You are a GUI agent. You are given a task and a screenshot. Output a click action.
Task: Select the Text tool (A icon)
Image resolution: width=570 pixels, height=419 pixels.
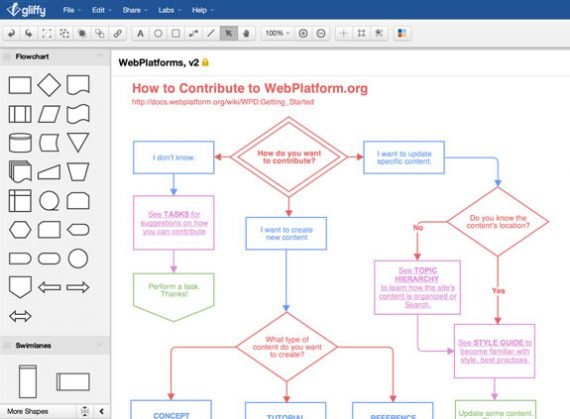click(x=140, y=33)
